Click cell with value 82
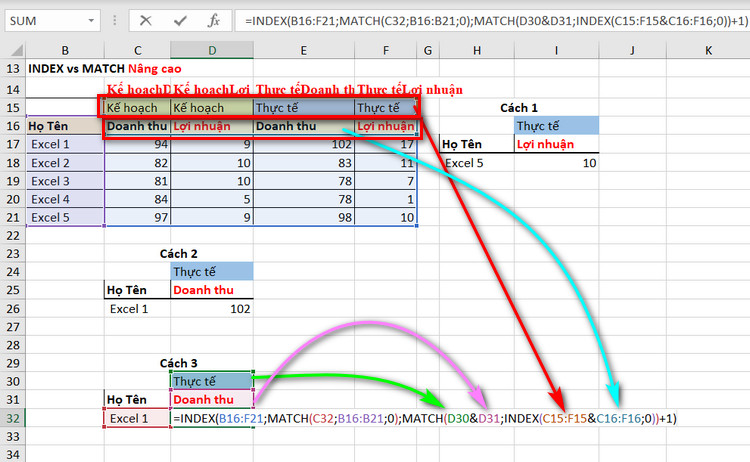The image size is (750, 462). tap(137, 163)
